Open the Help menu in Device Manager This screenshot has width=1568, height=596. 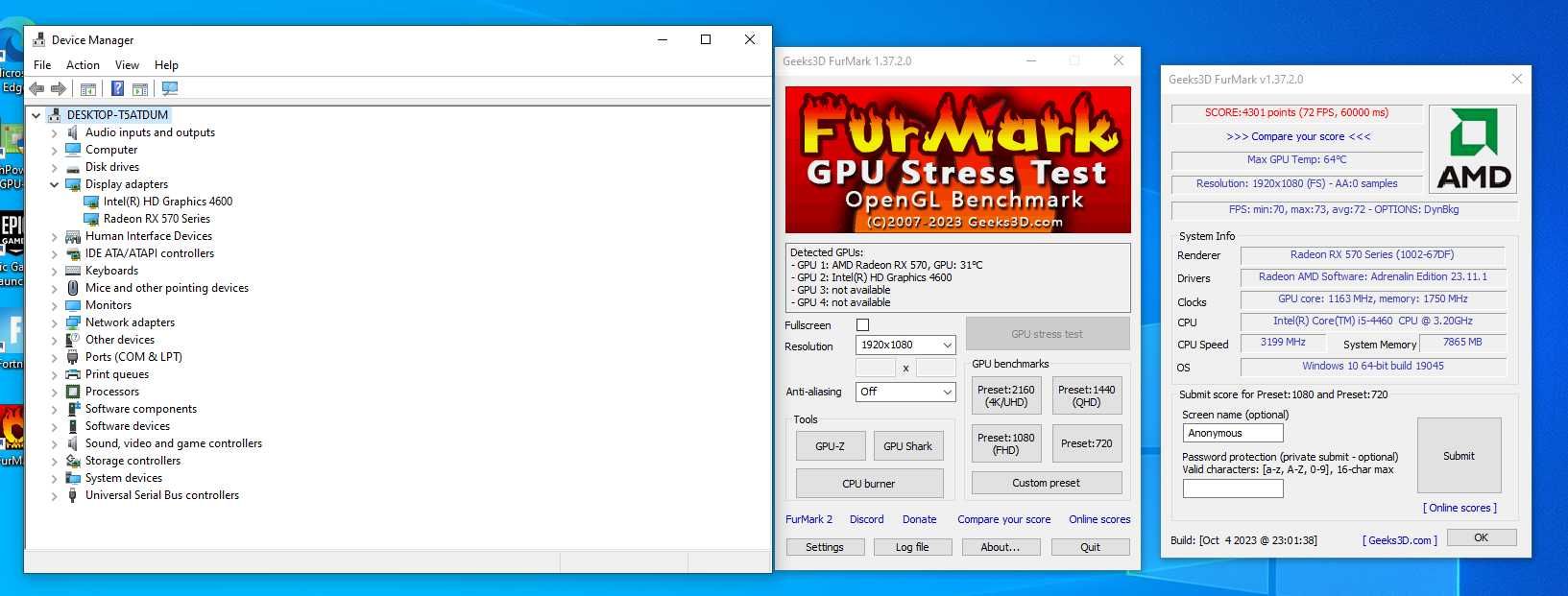pyautogui.click(x=166, y=65)
